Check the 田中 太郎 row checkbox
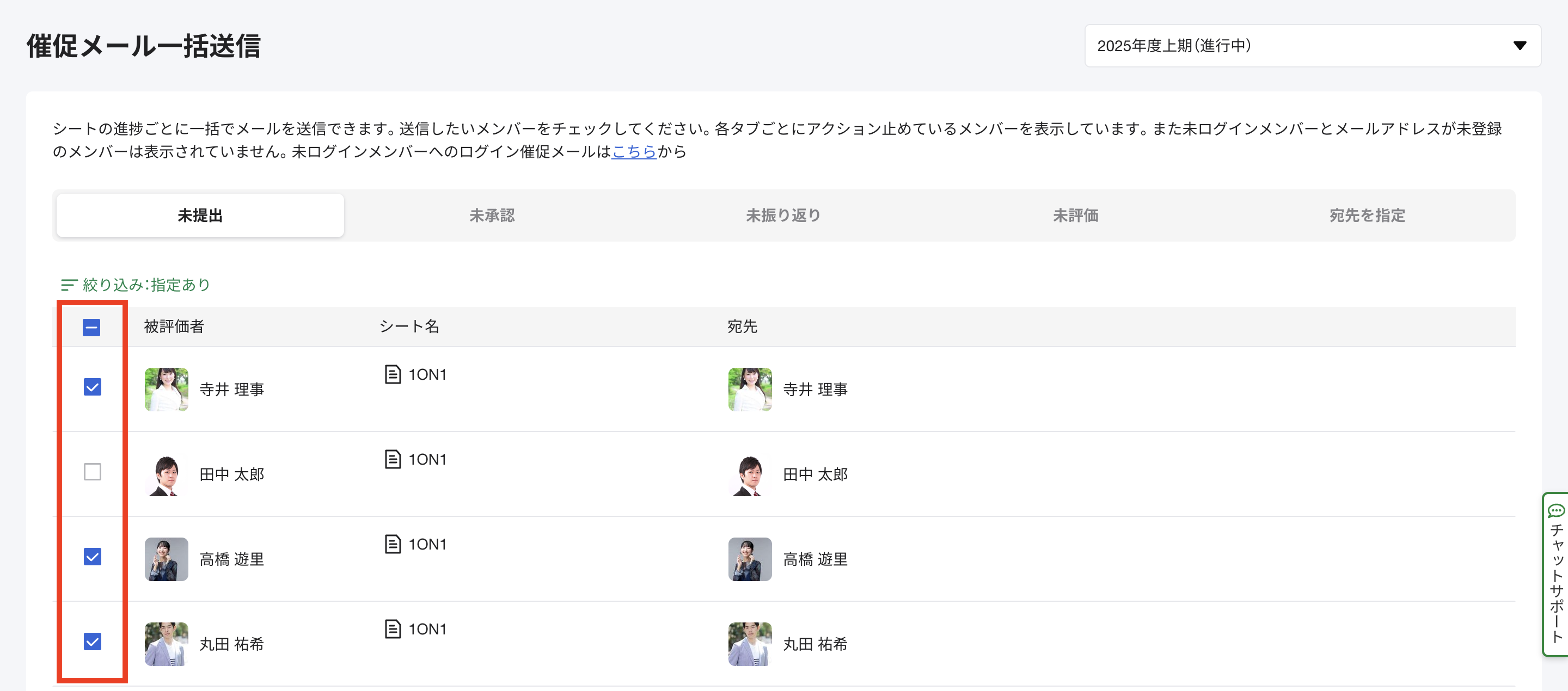Image resolution: width=1568 pixels, height=691 pixels. pos(93,472)
